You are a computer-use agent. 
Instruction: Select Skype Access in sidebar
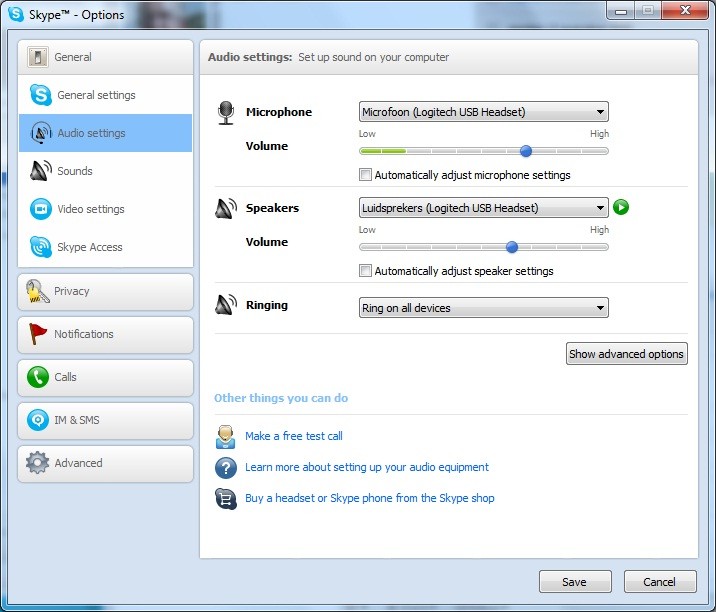105,247
